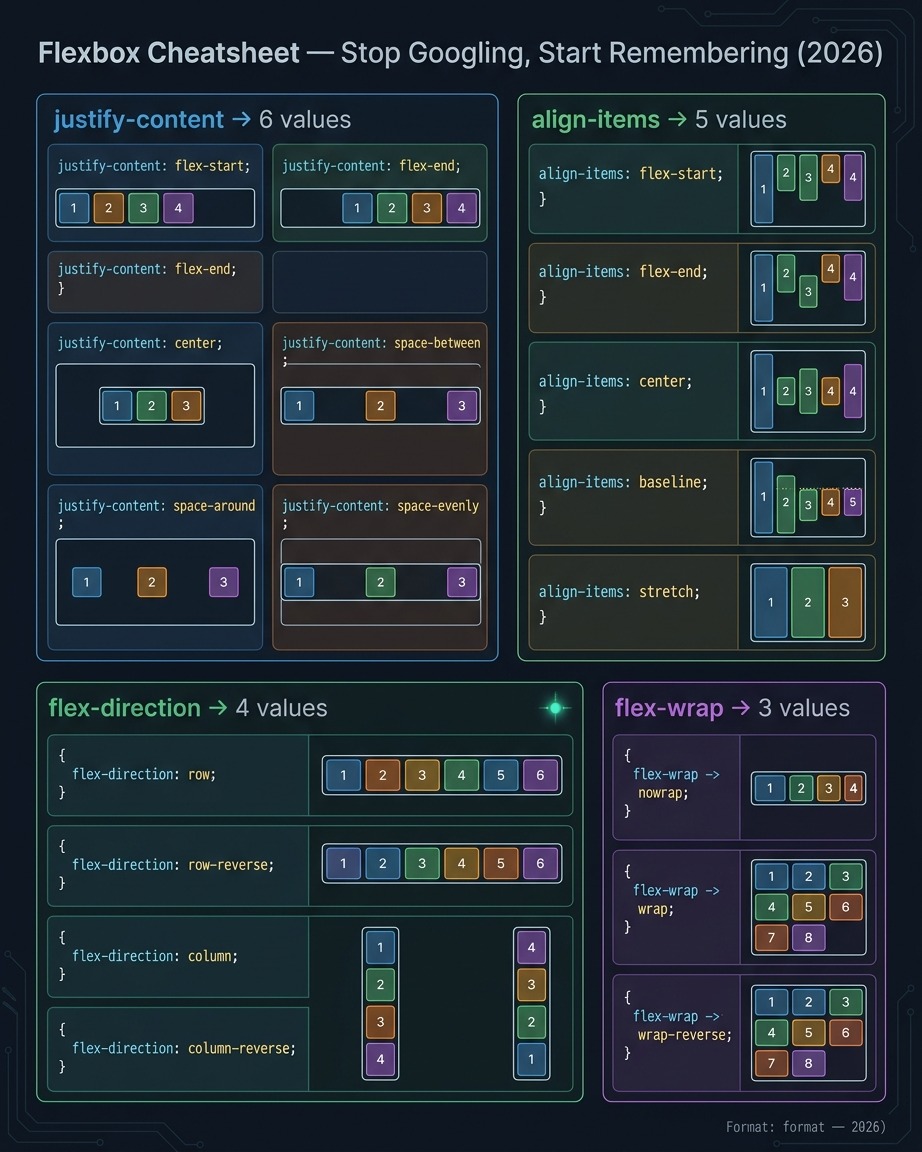Select the 'justify-content: space-around' code text
This screenshot has width=922, height=1152.
[156, 505]
